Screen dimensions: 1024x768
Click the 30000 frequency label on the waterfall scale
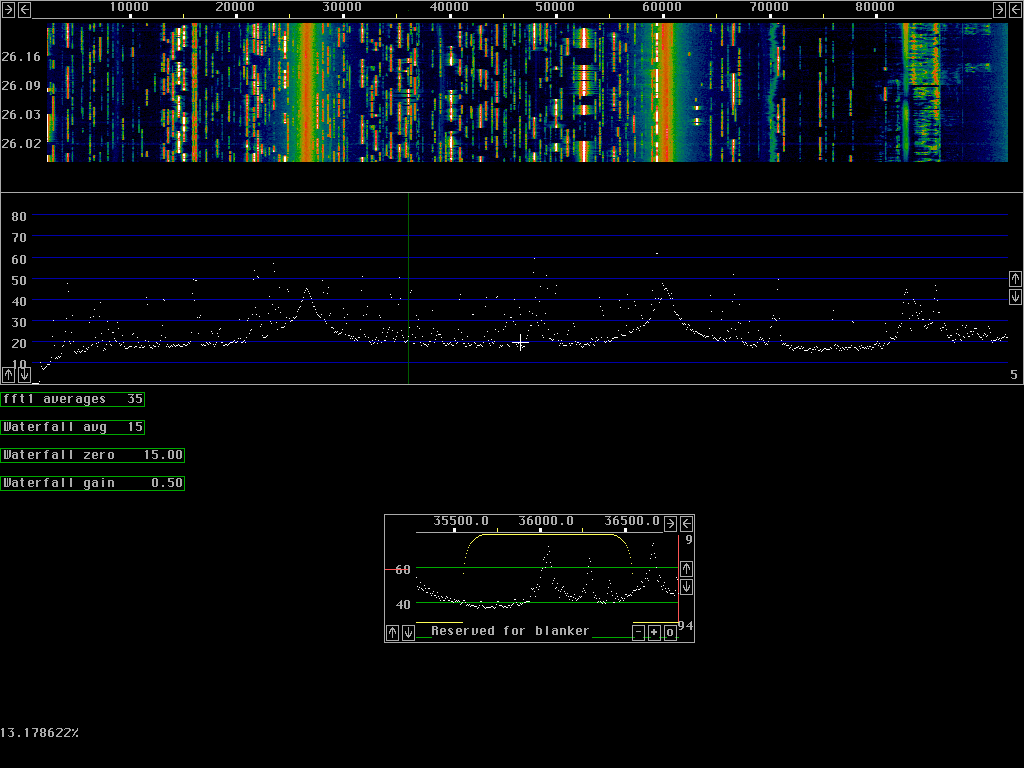[x=342, y=7]
